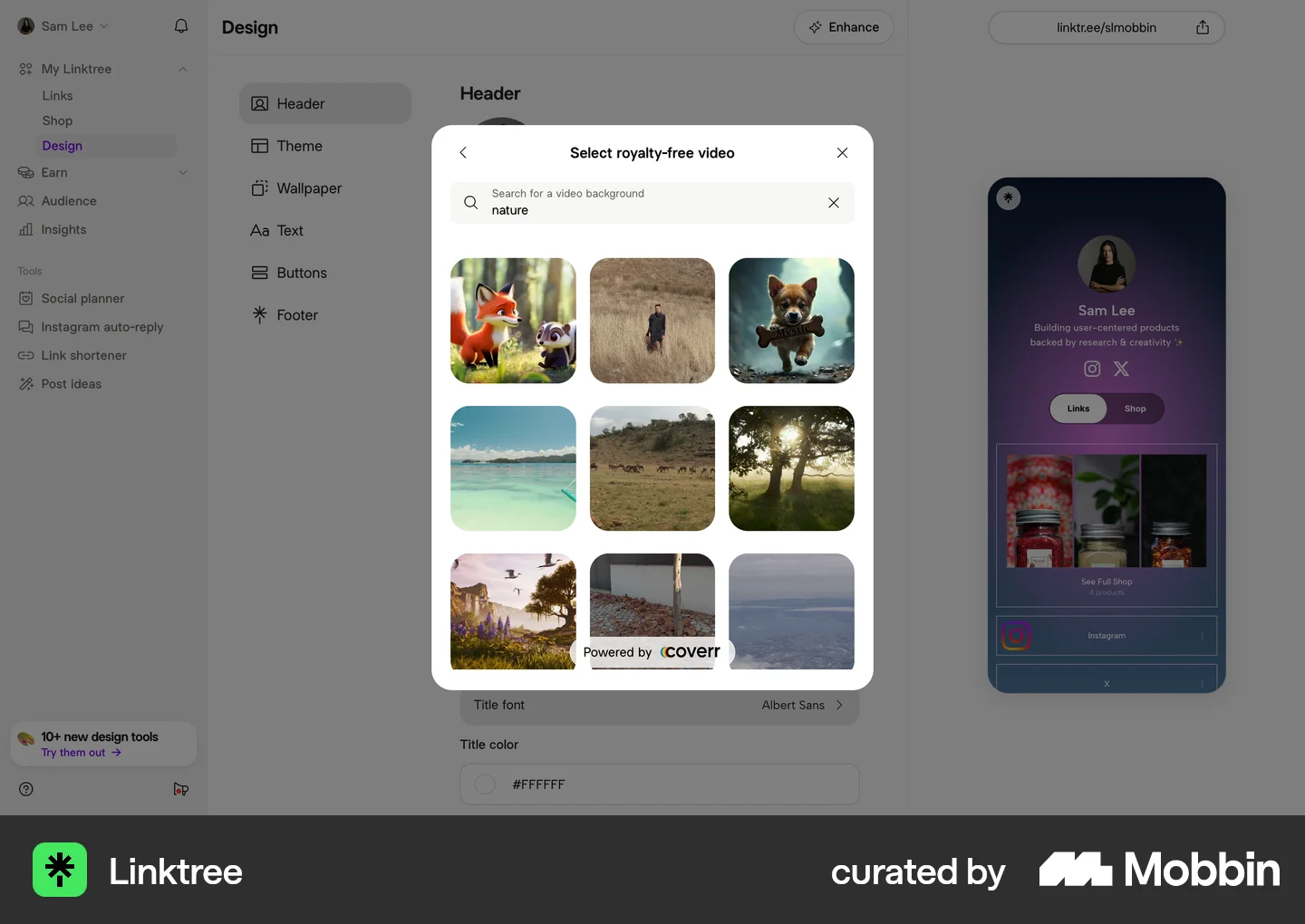The height and width of the screenshot is (924, 1305).
Task: Select the Header design tab
Action: 325,104
